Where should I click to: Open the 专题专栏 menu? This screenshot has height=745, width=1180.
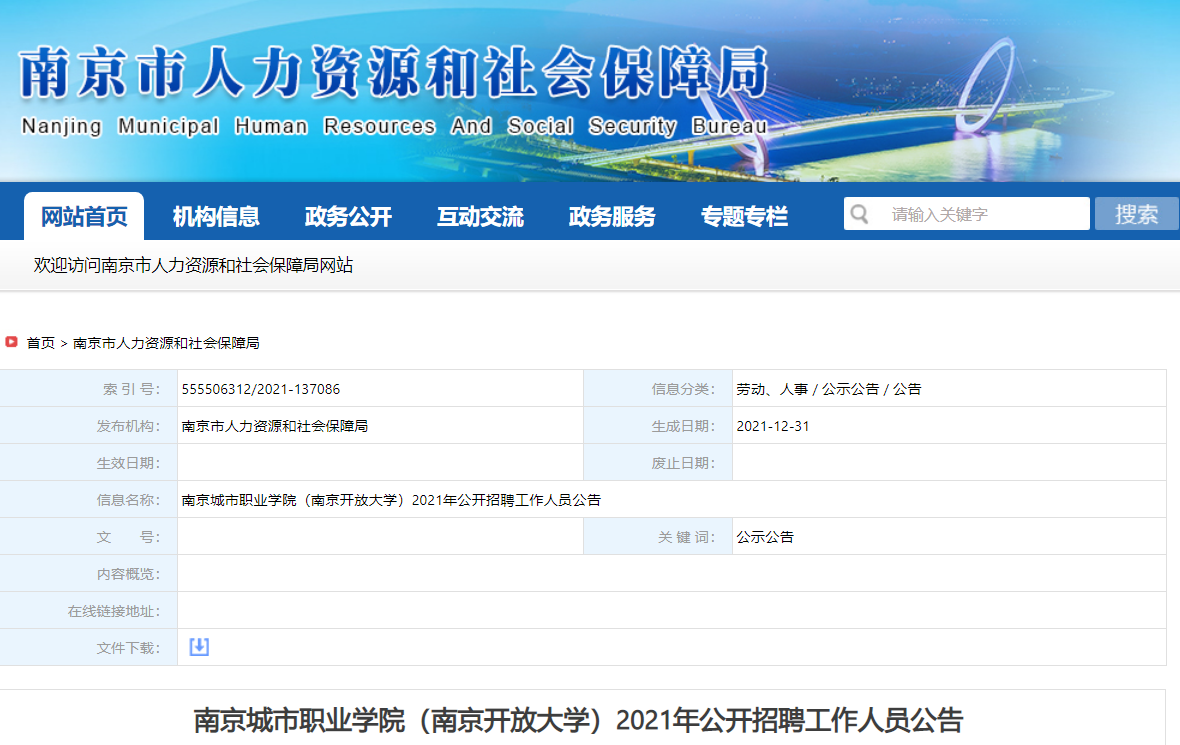[744, 217]
